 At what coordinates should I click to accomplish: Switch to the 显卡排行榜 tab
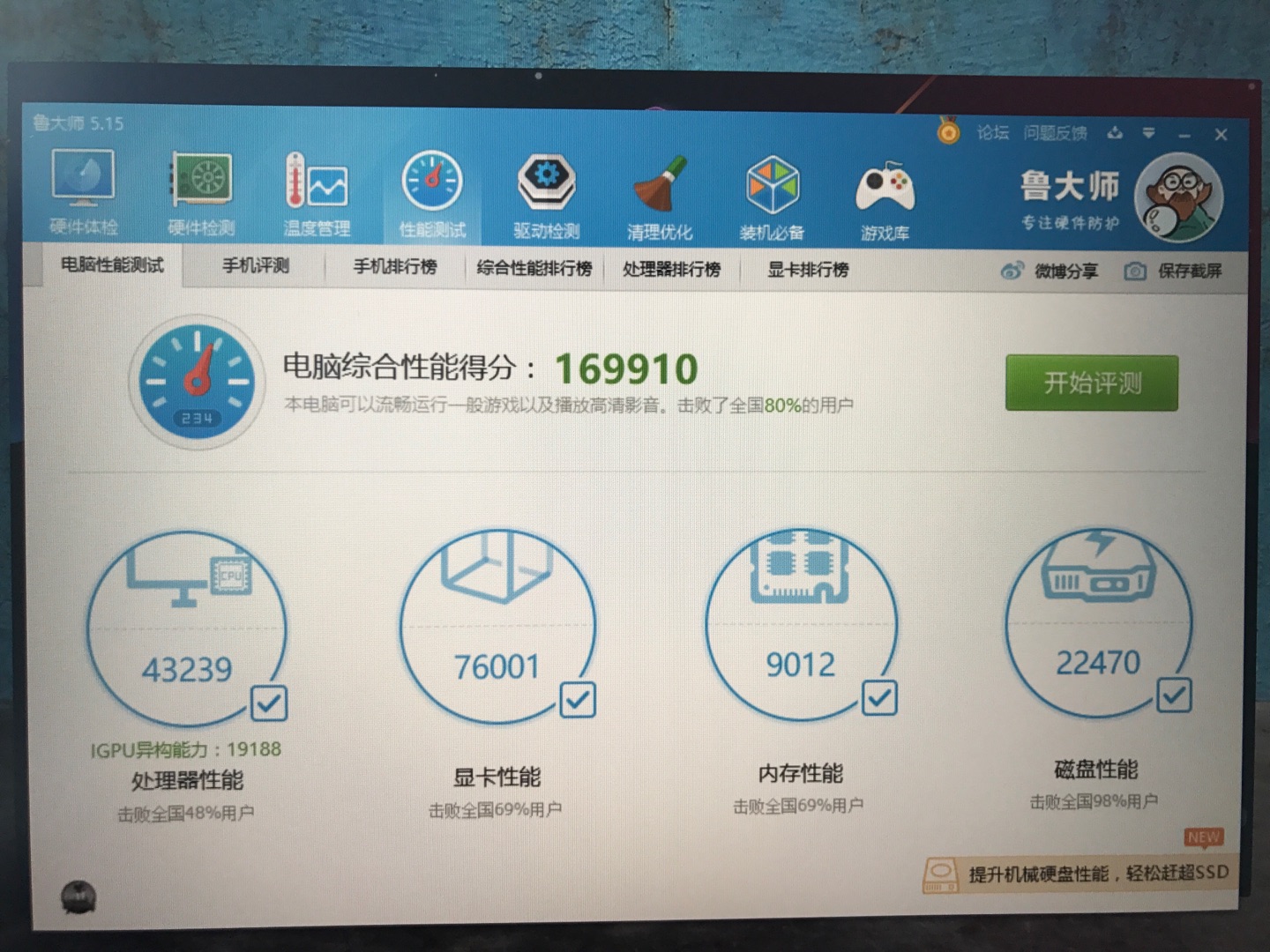tap(808, 270)
